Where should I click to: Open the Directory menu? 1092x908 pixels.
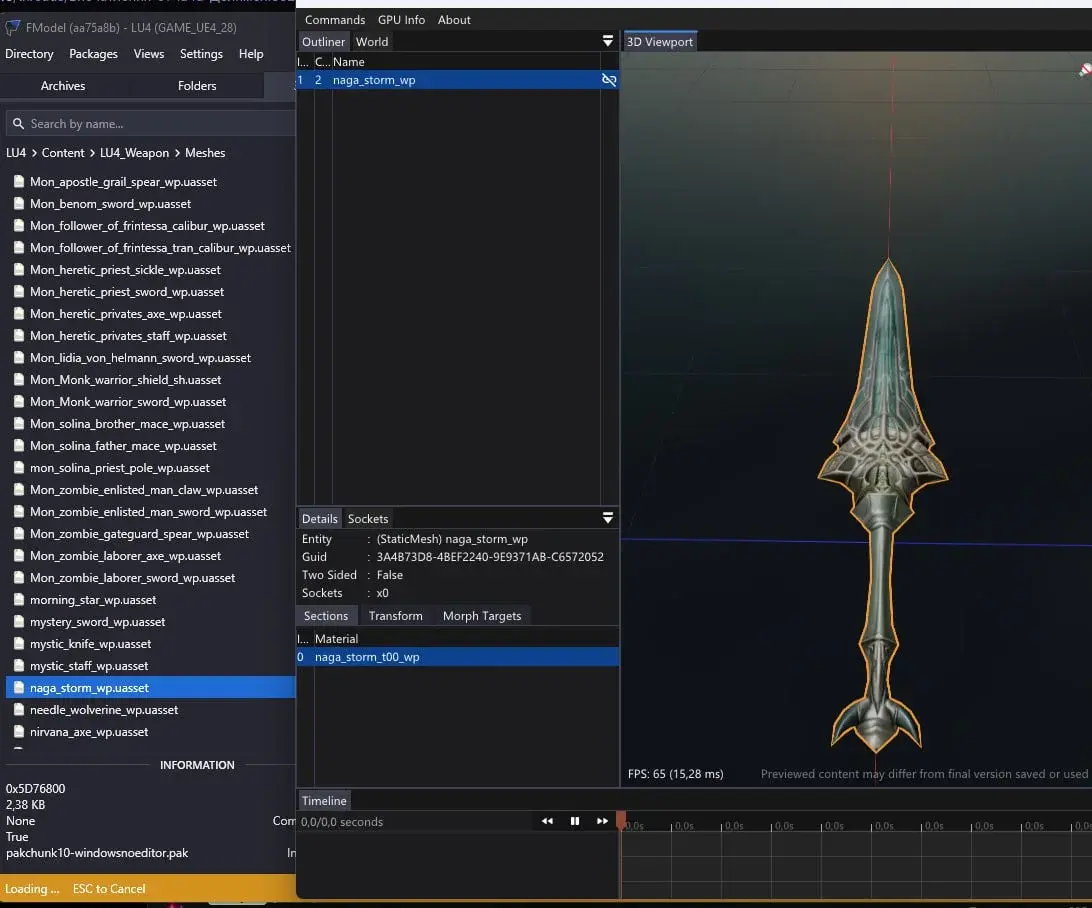tap(29, 54)
